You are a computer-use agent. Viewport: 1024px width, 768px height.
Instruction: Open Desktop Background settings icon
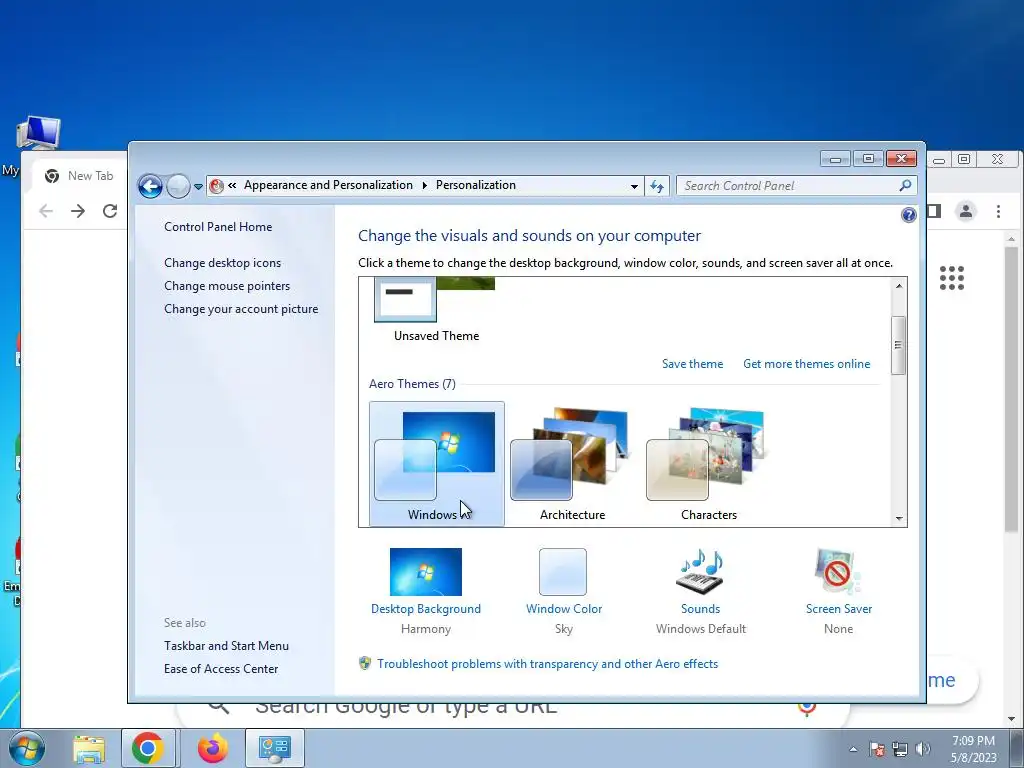[x=426, y=571]
